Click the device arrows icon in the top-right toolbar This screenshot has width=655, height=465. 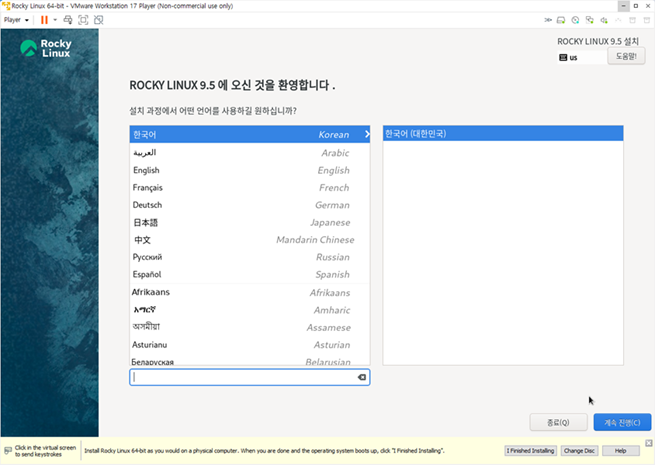click(x=548, y=20)
